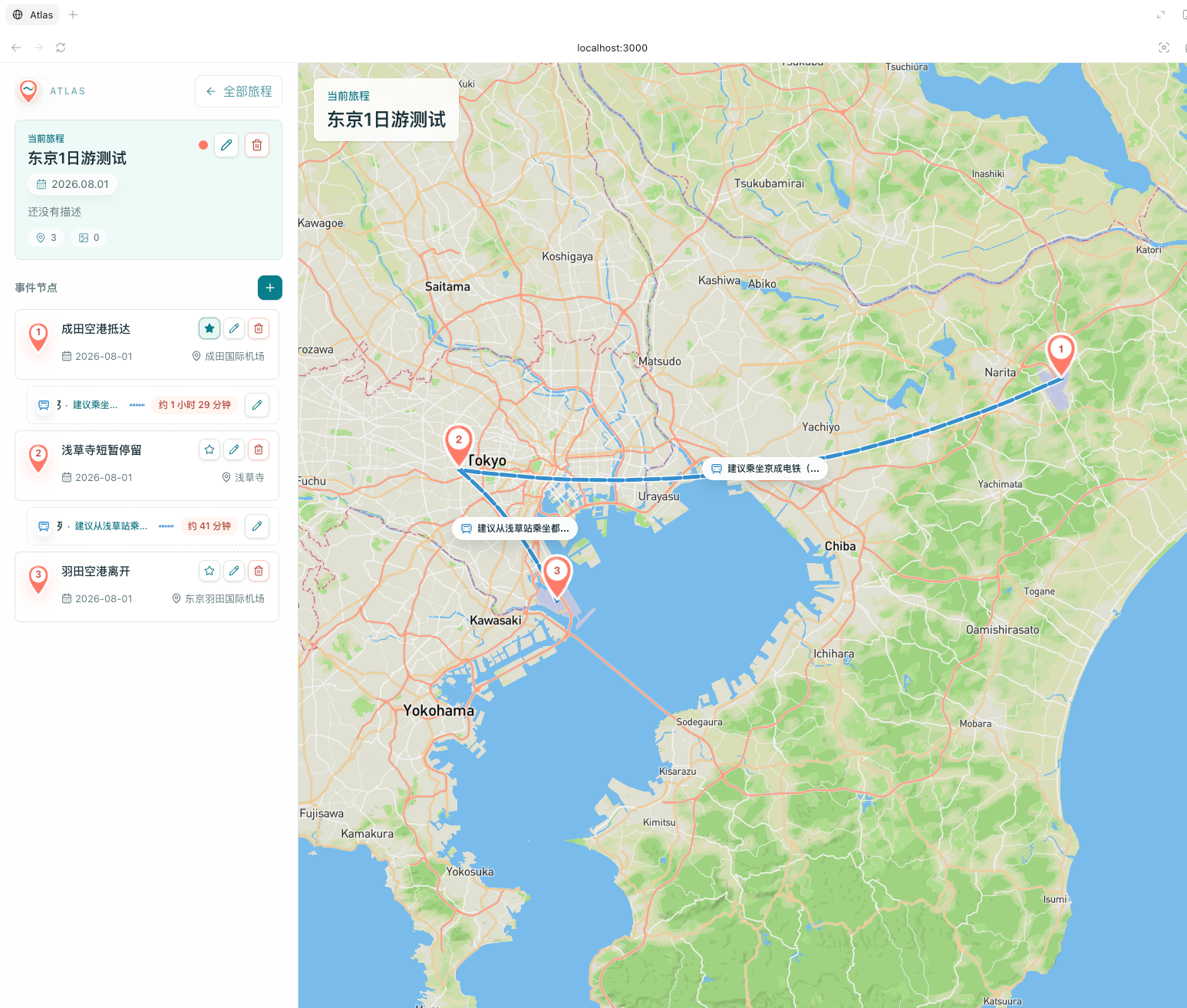Toggle star on 浅草寺短暂停留 node

click(209, 450)
